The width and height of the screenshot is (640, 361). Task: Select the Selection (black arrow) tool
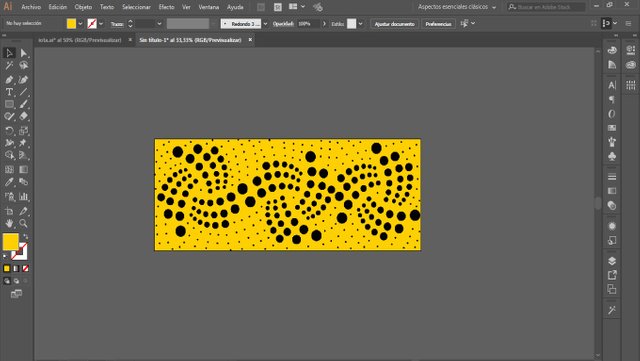click(x=9, y=53)
